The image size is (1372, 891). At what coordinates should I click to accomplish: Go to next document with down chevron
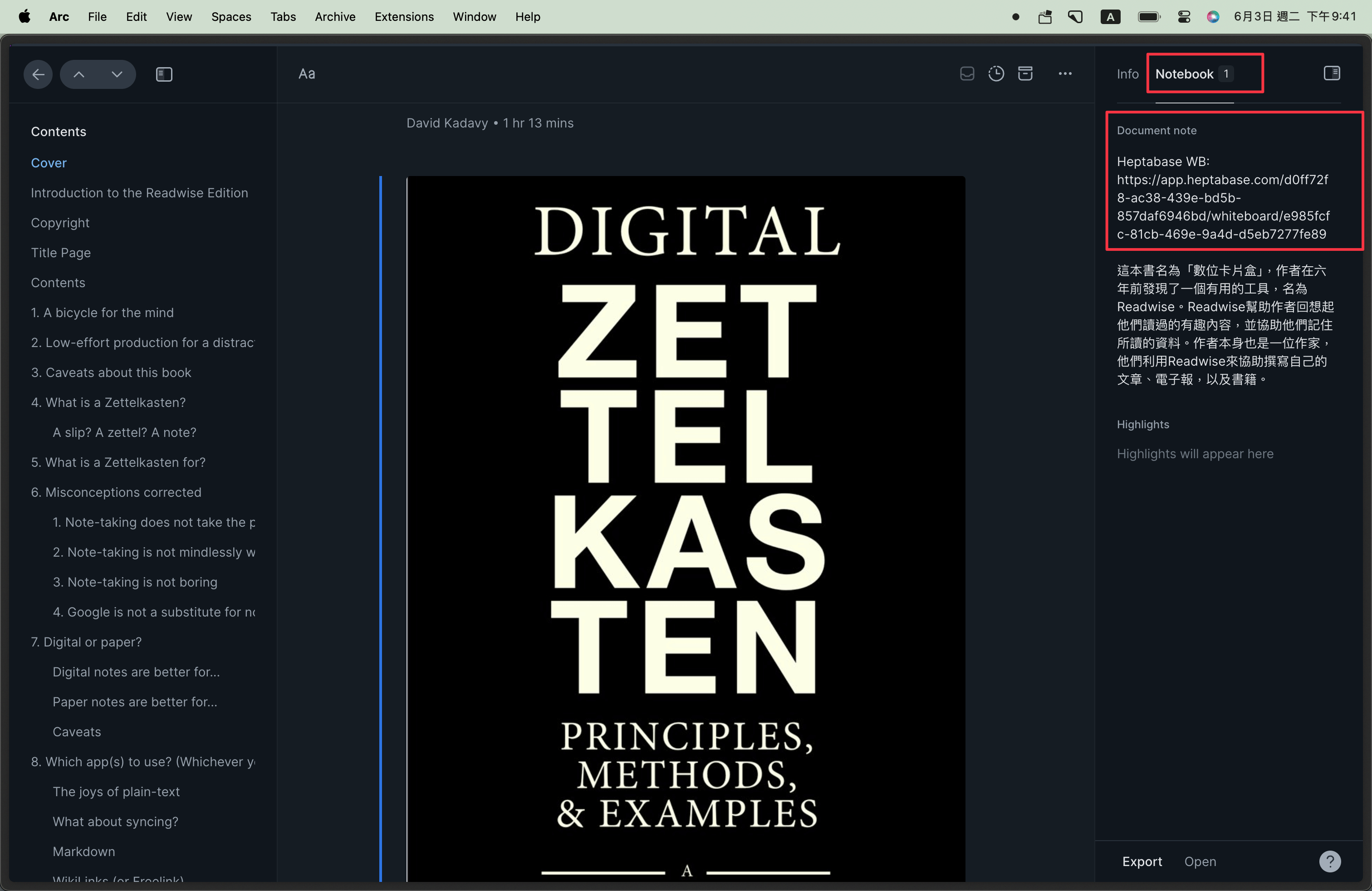[117, 74]
